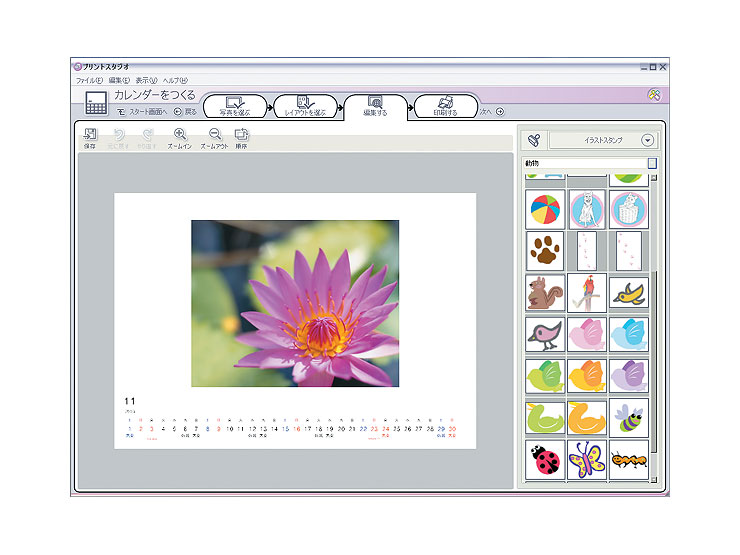Click the stamp tool icon beside イラストスタンプ
Viewport: 740px width, 555px height.
point(534,141)
